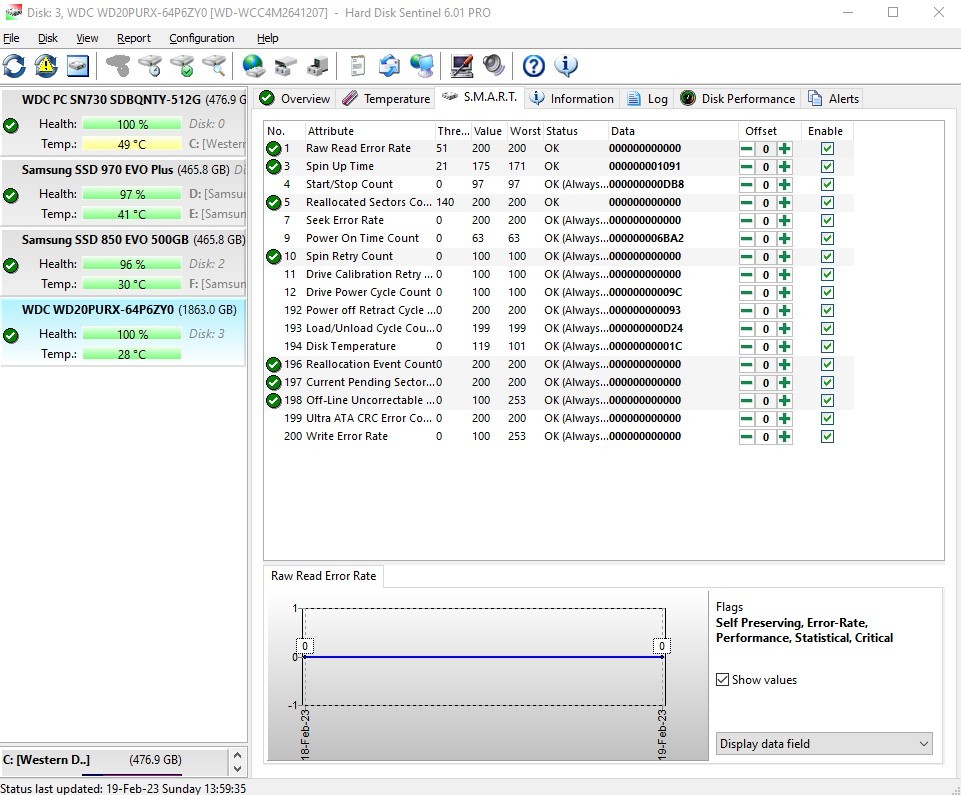The width and height of the screenshot is (961, 795).
Task: Disable the Write Error Rate enable checkbox
Action: 827,436
